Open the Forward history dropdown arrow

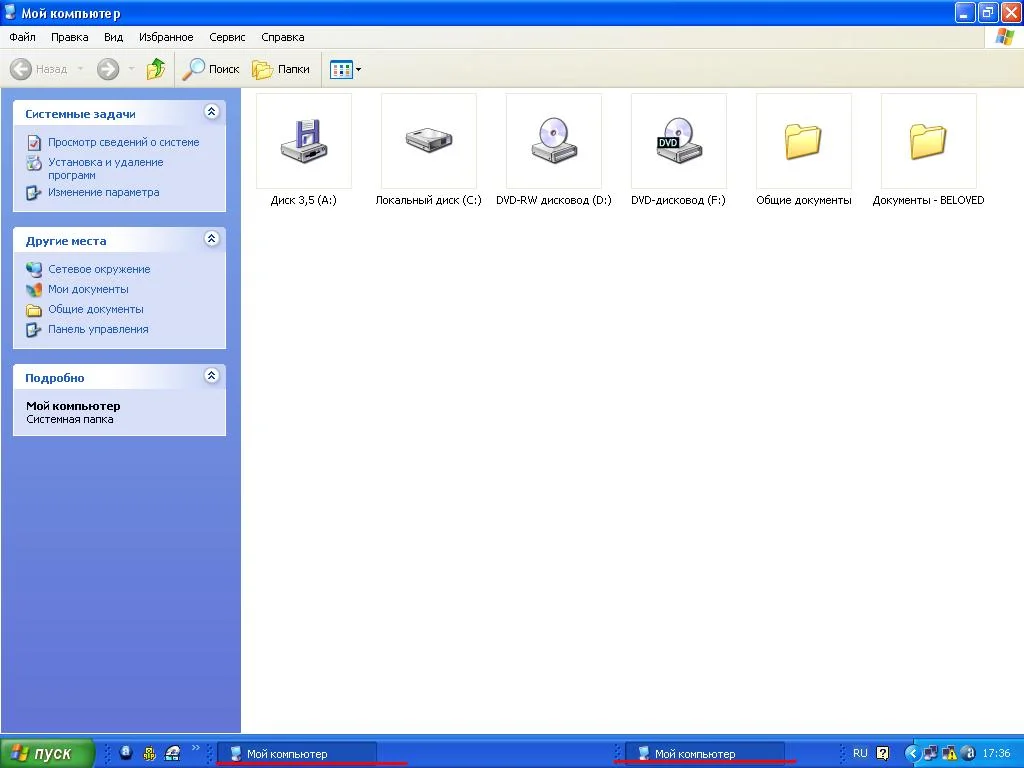(x=131, y=69)
